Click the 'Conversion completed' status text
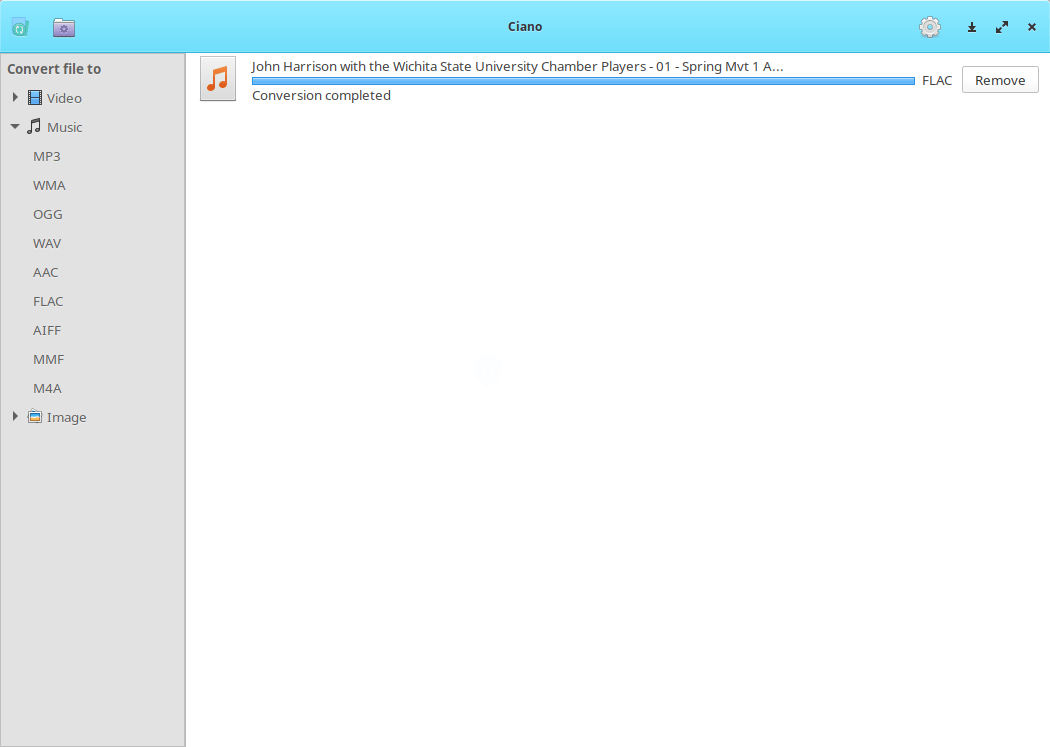The height and width of the screenshot is (747, 1050). click(321, 96)
